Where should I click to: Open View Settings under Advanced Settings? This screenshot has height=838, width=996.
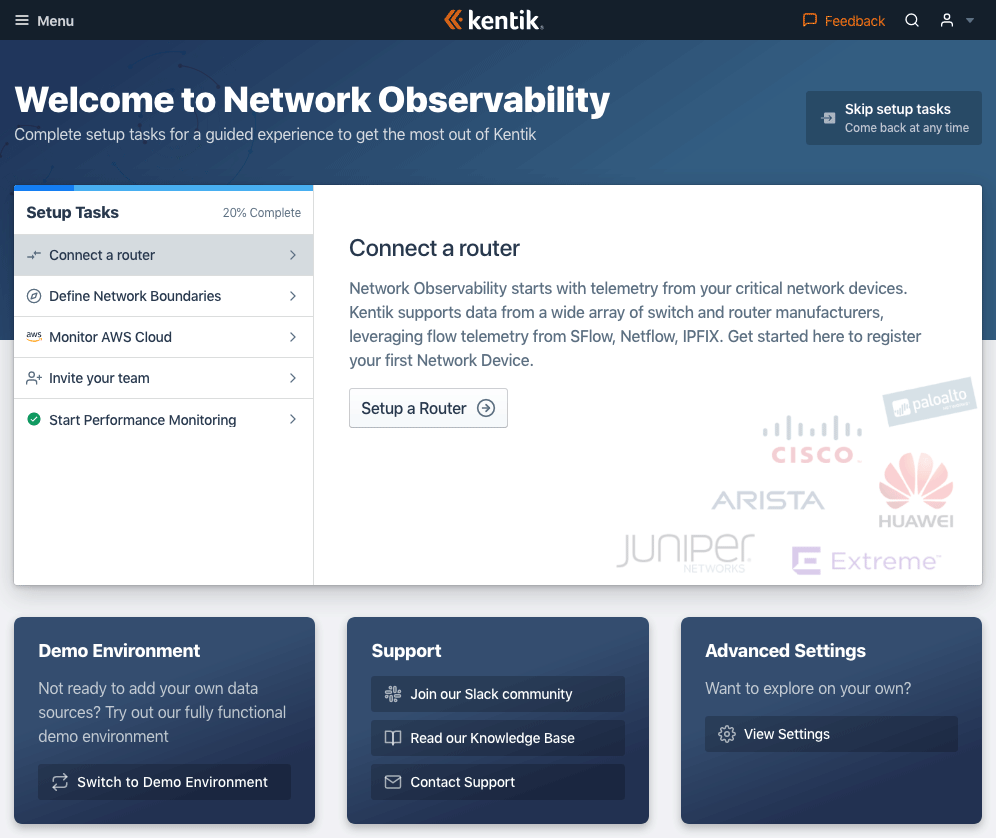click(x=830, y=734)
